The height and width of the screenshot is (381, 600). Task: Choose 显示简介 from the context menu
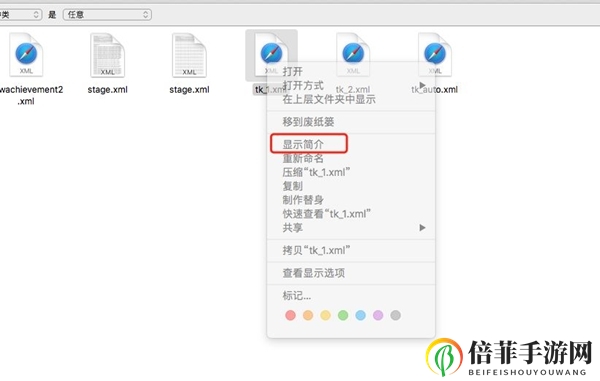pyautogui.click(x=303, y=144)
